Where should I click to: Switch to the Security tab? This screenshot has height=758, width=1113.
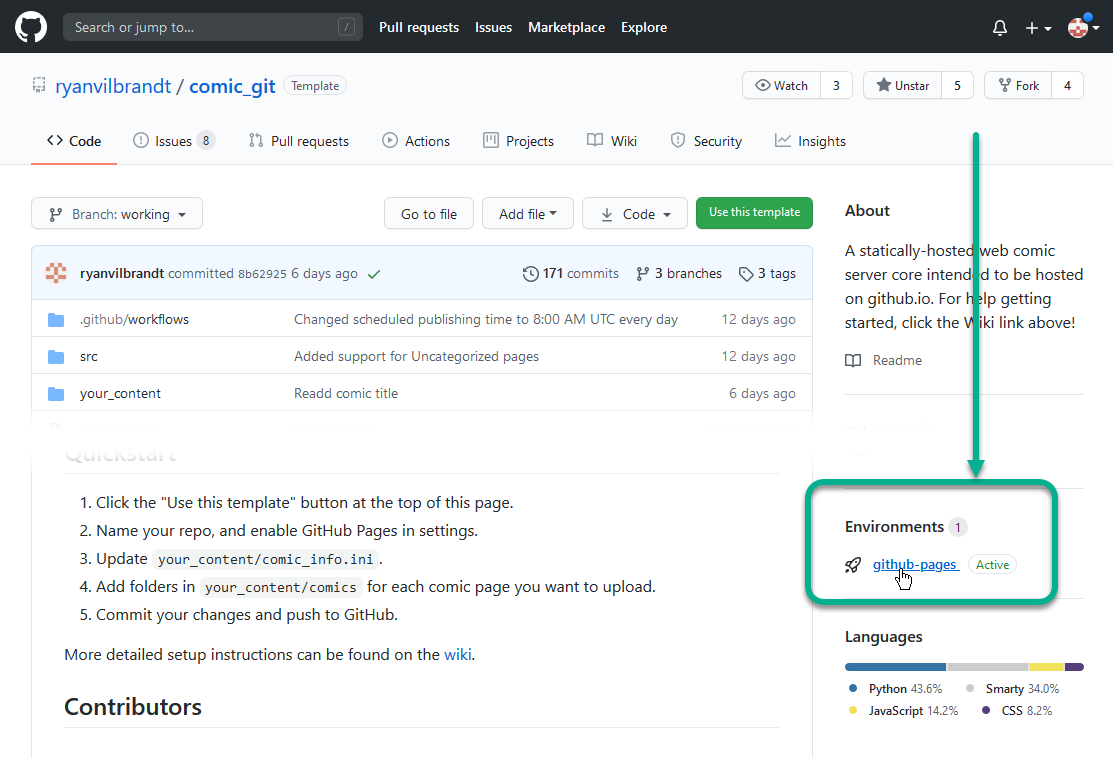[x=706, y=141]
